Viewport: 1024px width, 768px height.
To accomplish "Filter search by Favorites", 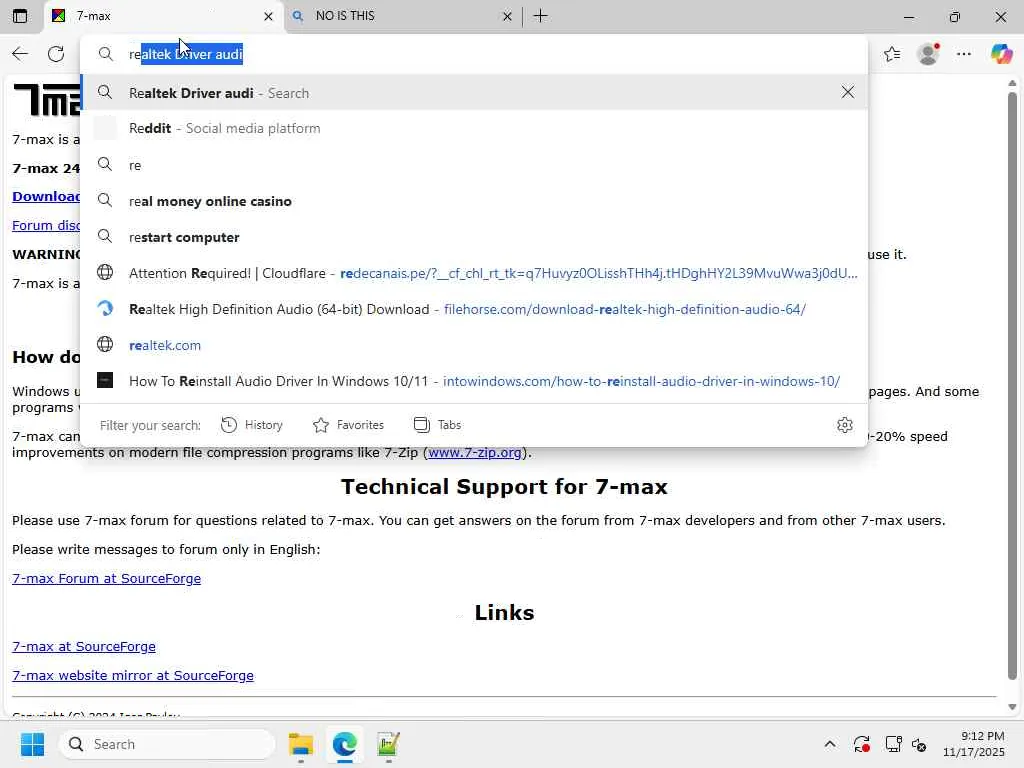I will (348, 425).
